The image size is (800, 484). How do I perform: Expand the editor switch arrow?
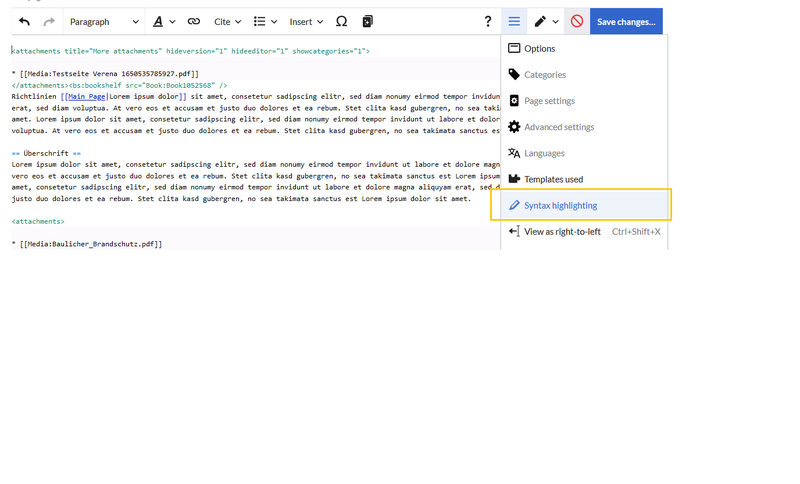pos(556,22)
